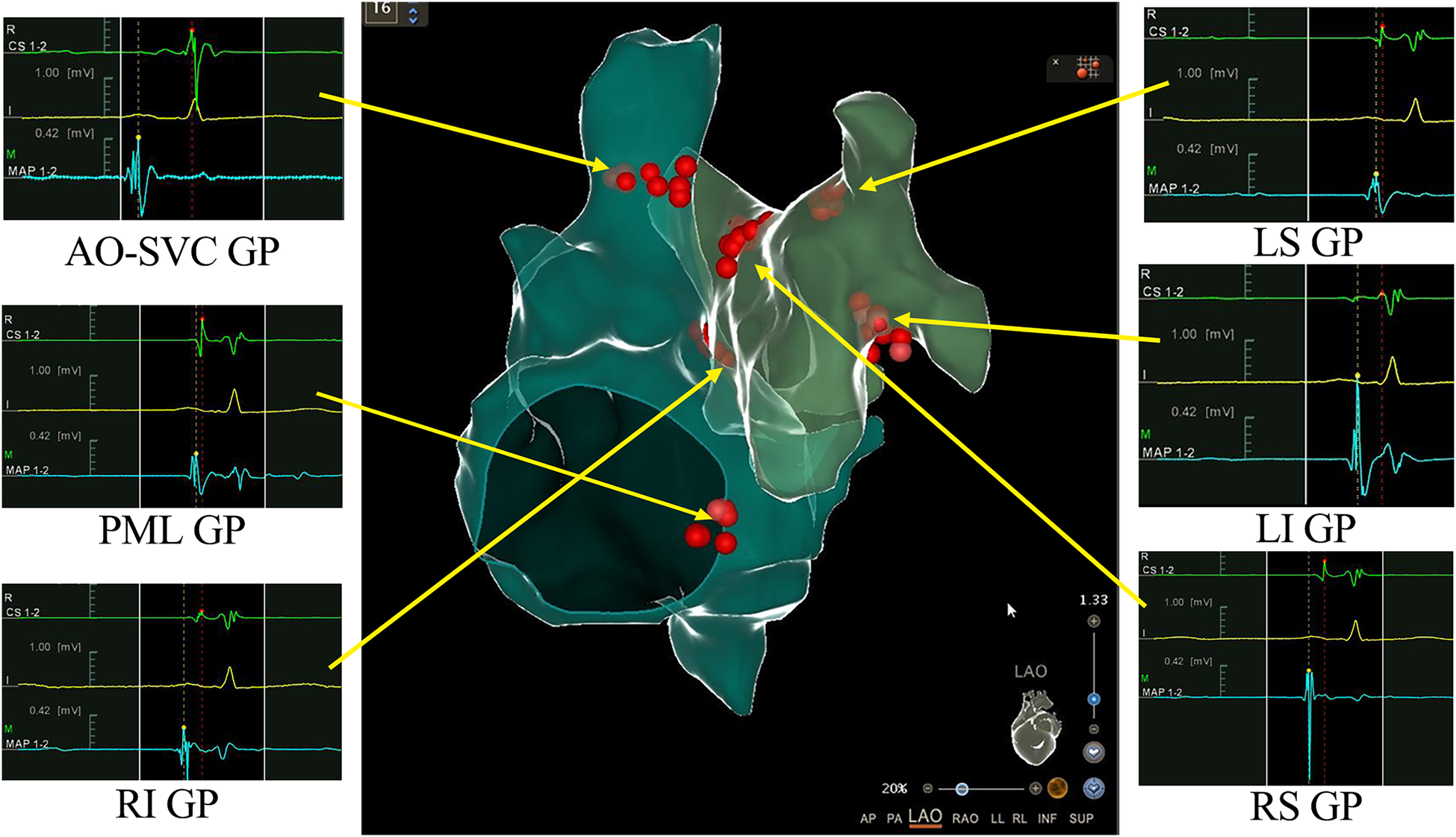The width and height of the screenshot is (1456, 837).
Task: Click the lower blue heart target button
Action: pos(1094,788)
